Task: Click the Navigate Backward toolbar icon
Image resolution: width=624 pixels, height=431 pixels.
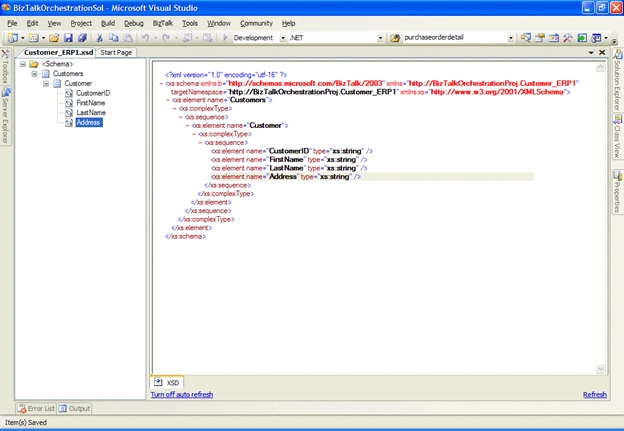Action: 187,38
